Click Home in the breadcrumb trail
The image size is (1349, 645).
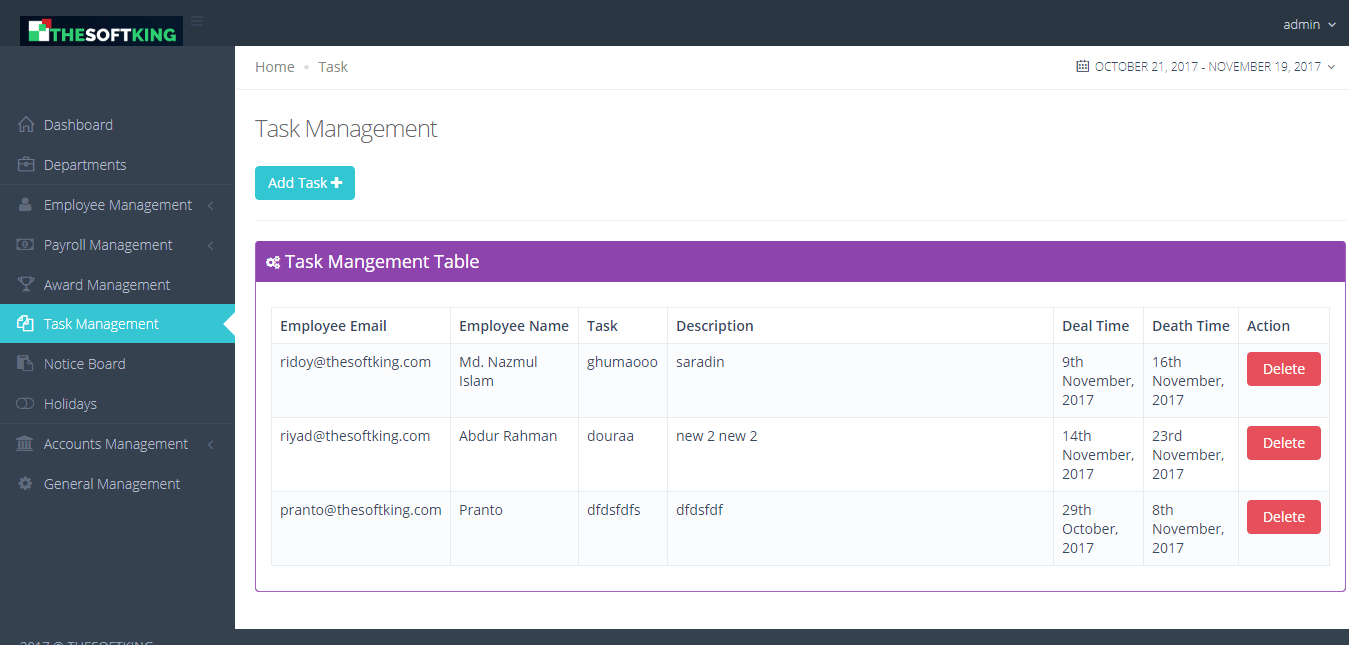[x=274, y=66]
